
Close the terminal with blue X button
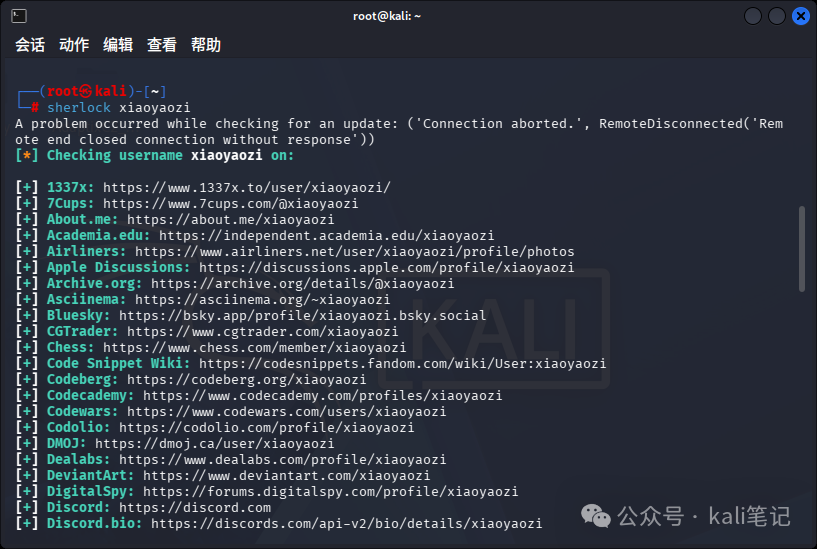(801, 16)
